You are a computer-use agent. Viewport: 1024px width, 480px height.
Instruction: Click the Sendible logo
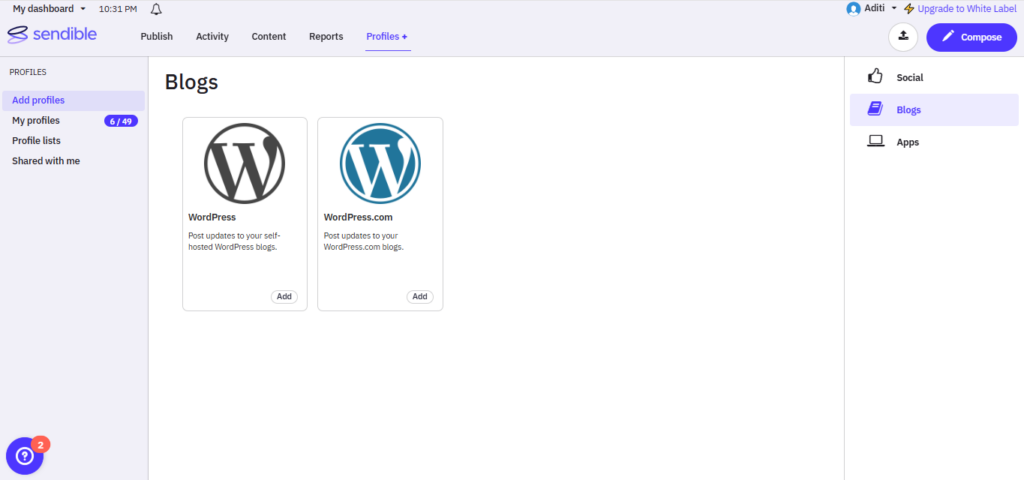[53, 36]
